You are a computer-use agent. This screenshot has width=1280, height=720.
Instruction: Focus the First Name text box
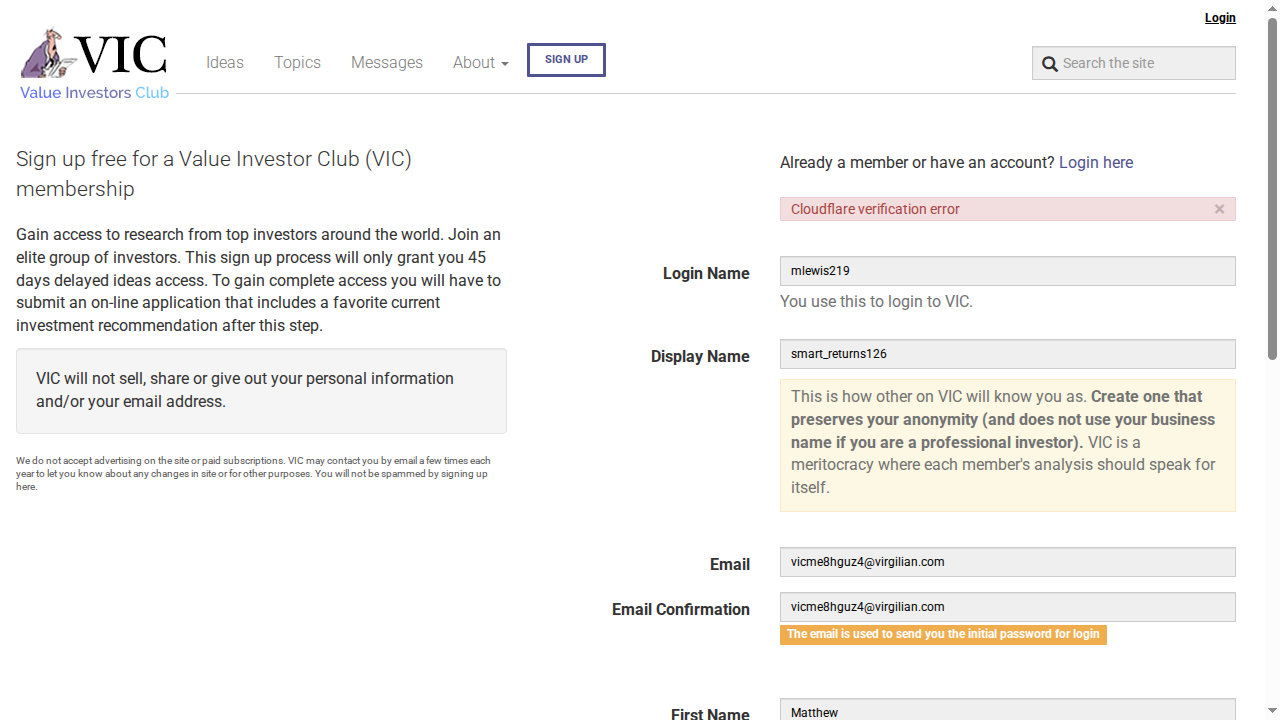1007,709
